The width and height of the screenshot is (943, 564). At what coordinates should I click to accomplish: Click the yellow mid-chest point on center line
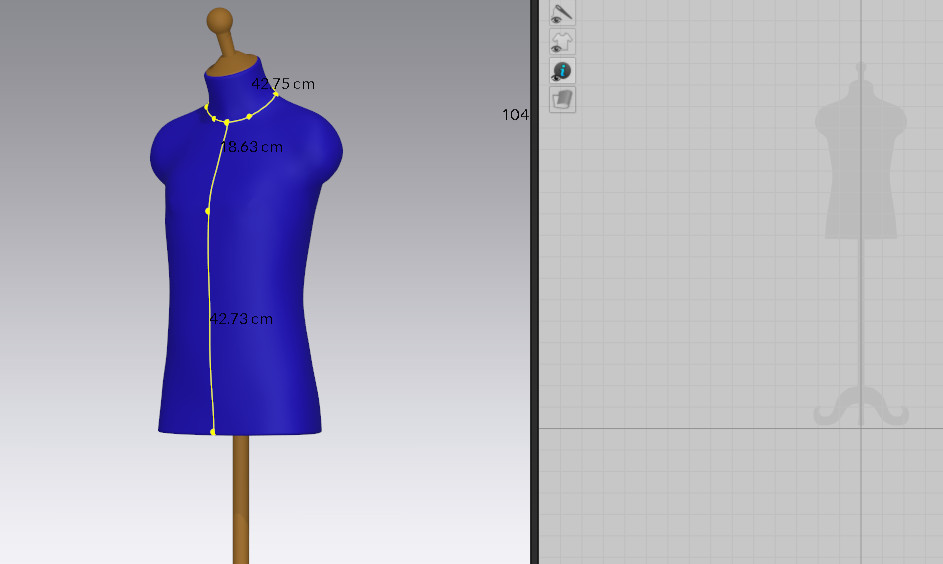(208, 211)
